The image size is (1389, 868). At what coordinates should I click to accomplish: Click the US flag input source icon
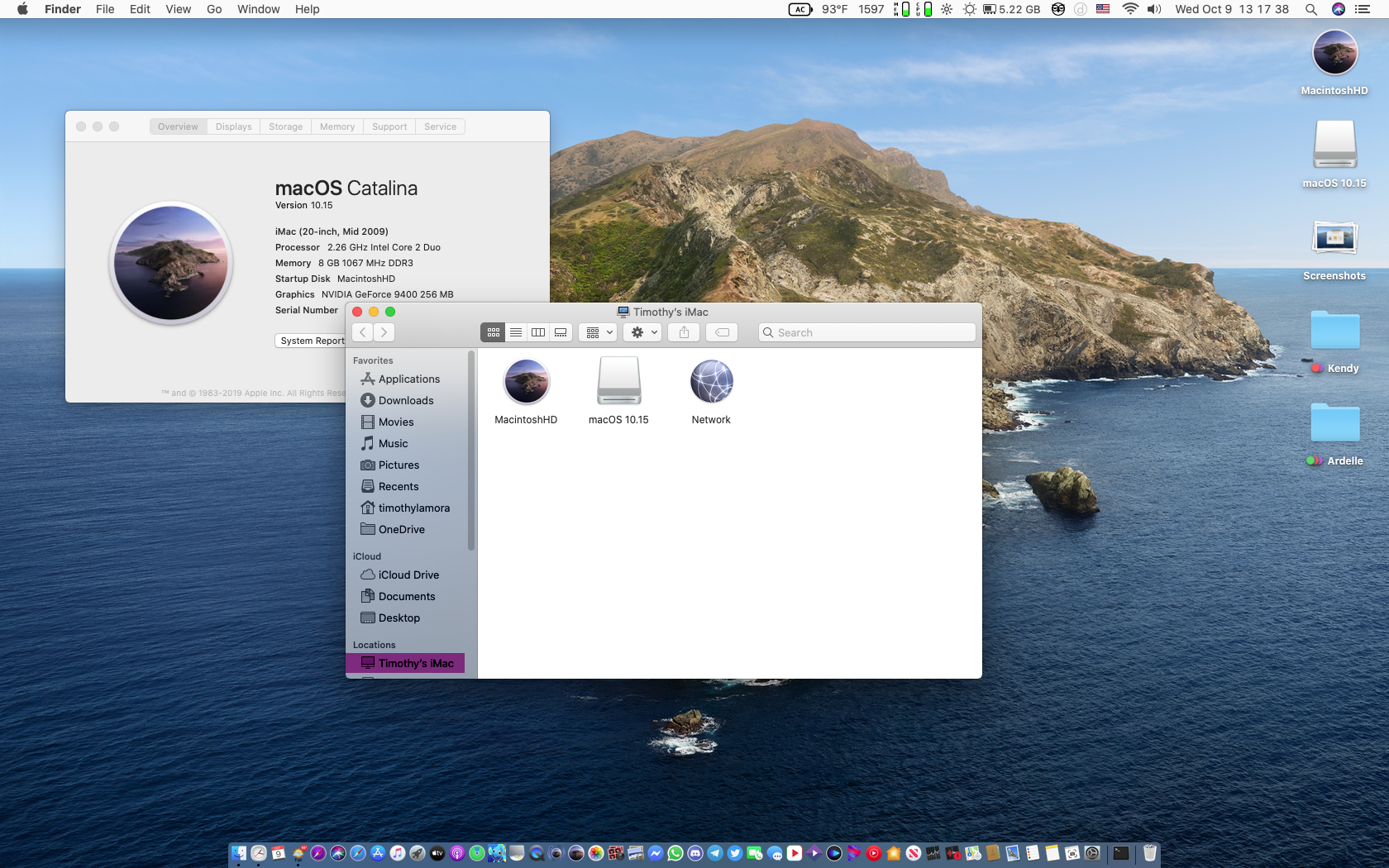tap(1103, 9)
